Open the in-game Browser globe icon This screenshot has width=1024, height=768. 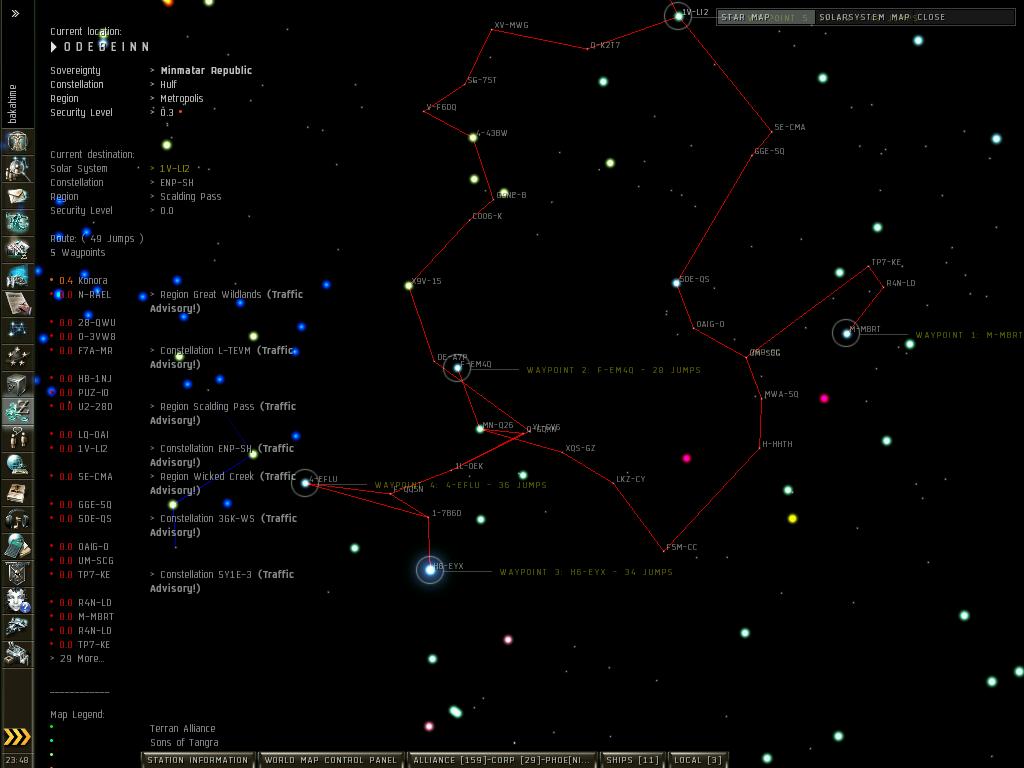coord(17,464)
